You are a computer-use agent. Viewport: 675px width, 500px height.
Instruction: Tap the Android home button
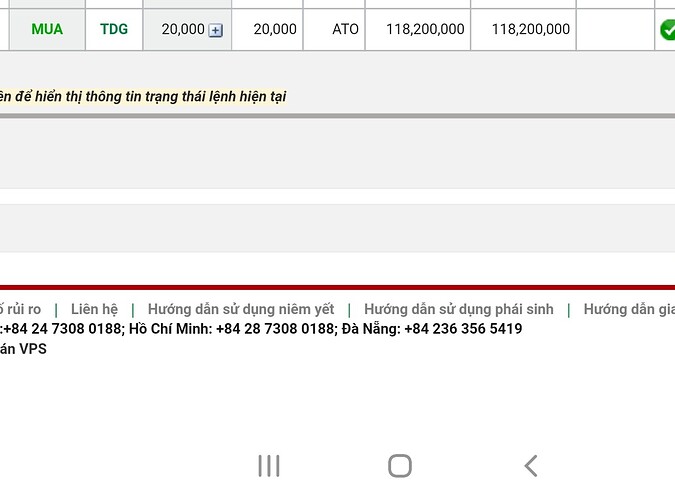click(400, 466)
